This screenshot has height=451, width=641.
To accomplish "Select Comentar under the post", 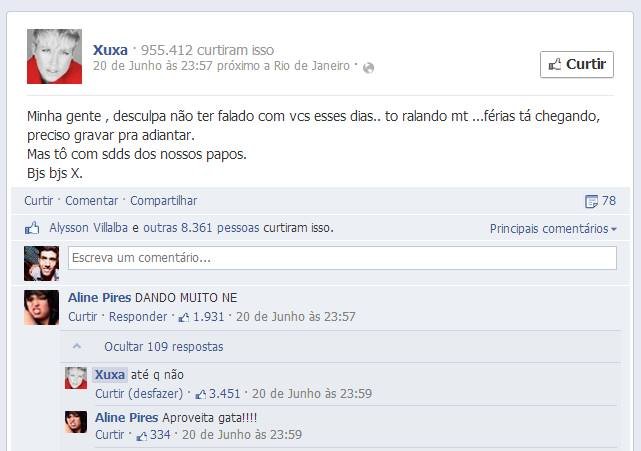I will pos(92,201).
